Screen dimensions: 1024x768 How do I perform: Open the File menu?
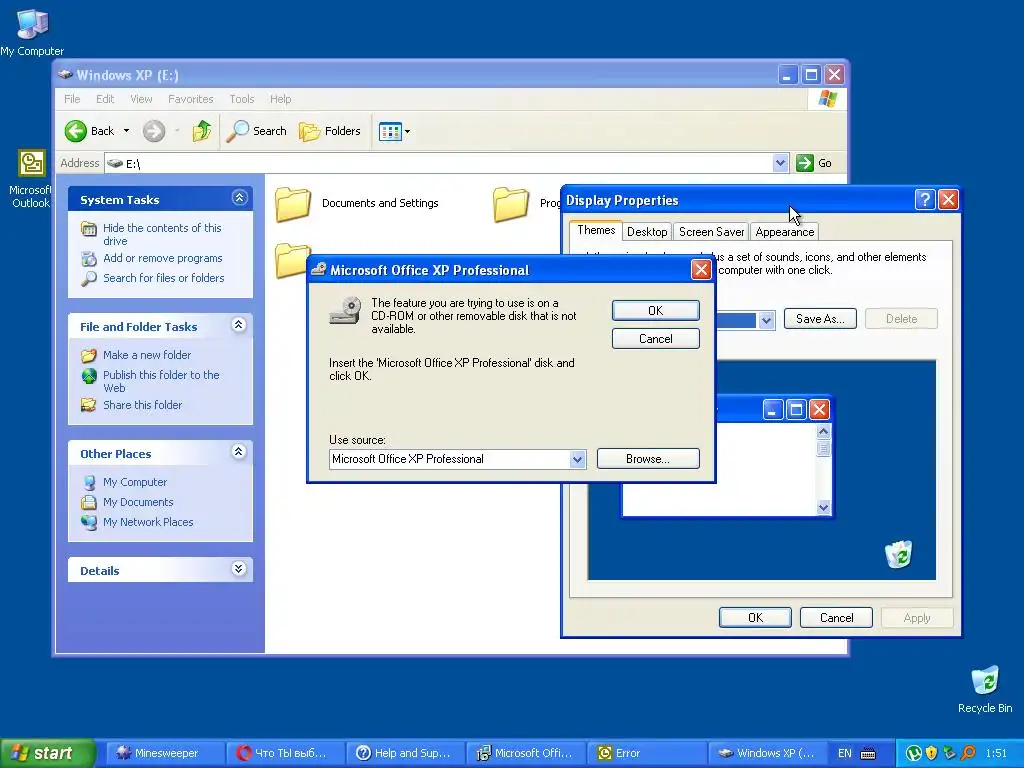coord(72,99)
